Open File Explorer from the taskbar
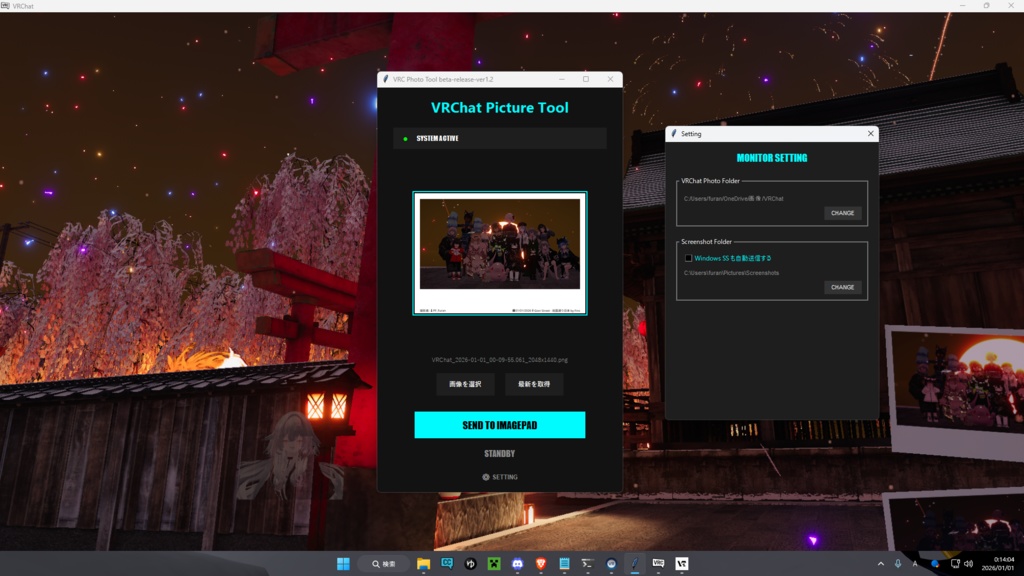 point(423,565)
